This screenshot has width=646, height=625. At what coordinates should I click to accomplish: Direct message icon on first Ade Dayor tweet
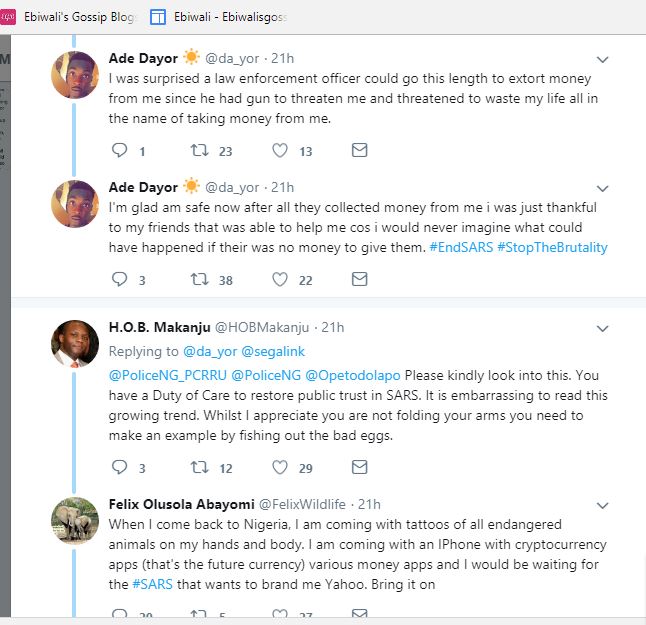pos(359,151)
